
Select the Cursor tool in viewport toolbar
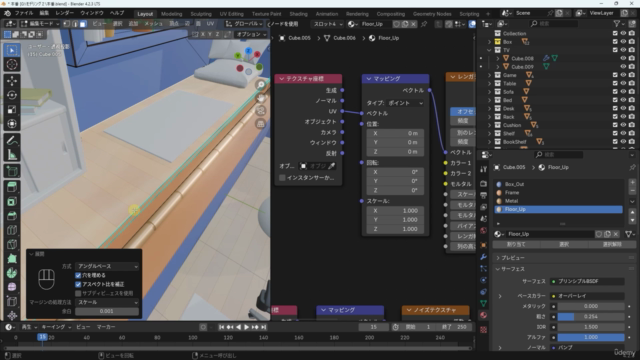coord(12,64)
